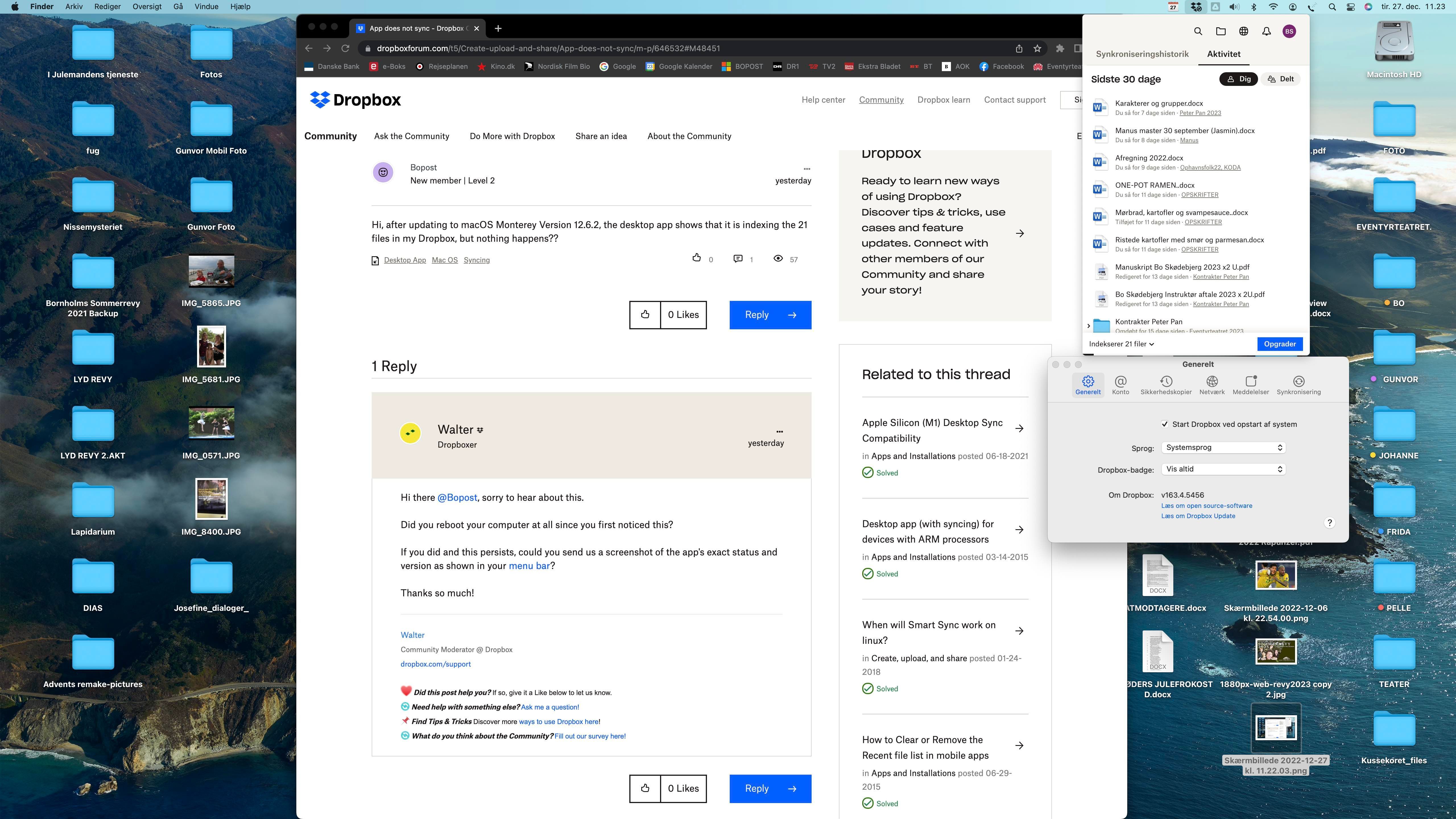Expand the Kontrakter Peter Pan folder row
Screen dimensions: 1456x819
coord(1089,326)
